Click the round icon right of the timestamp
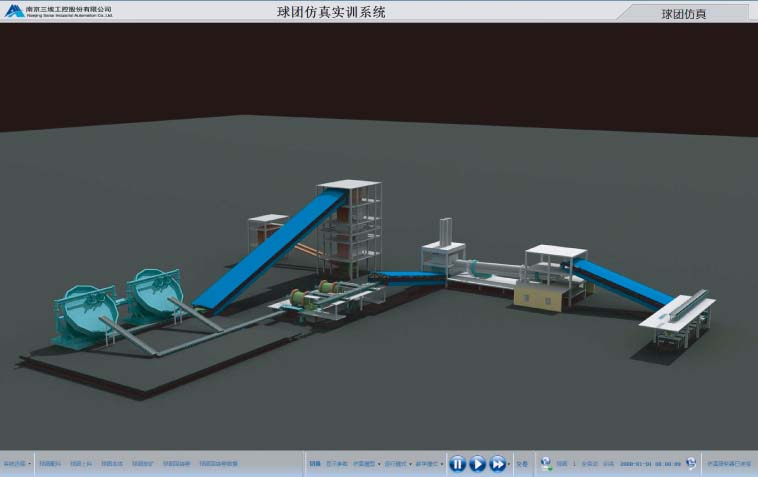Image resolution: width=758 pixels, height=477 pixels. 690,463
